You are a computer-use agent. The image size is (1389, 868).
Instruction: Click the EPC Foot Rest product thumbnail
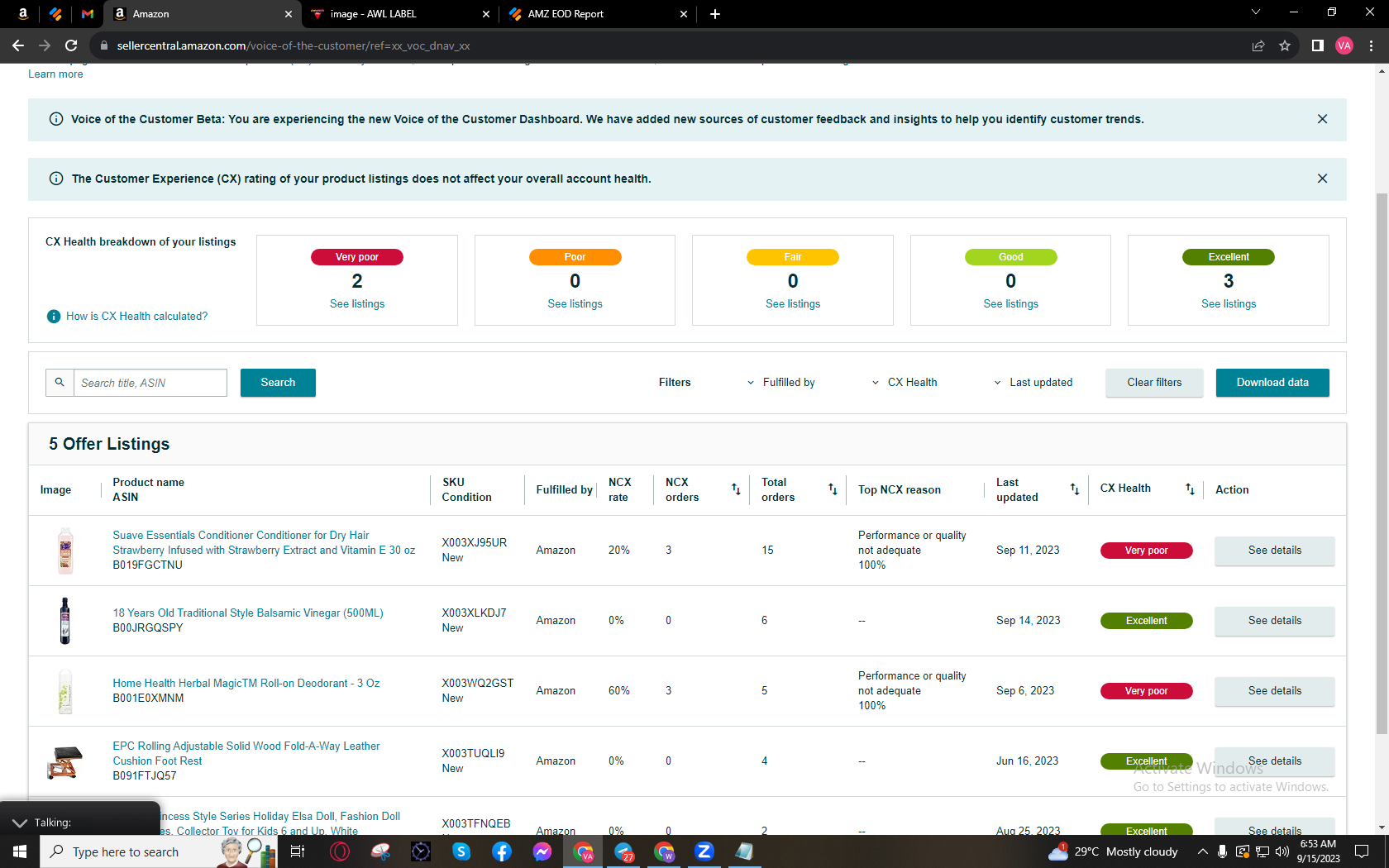65,761
